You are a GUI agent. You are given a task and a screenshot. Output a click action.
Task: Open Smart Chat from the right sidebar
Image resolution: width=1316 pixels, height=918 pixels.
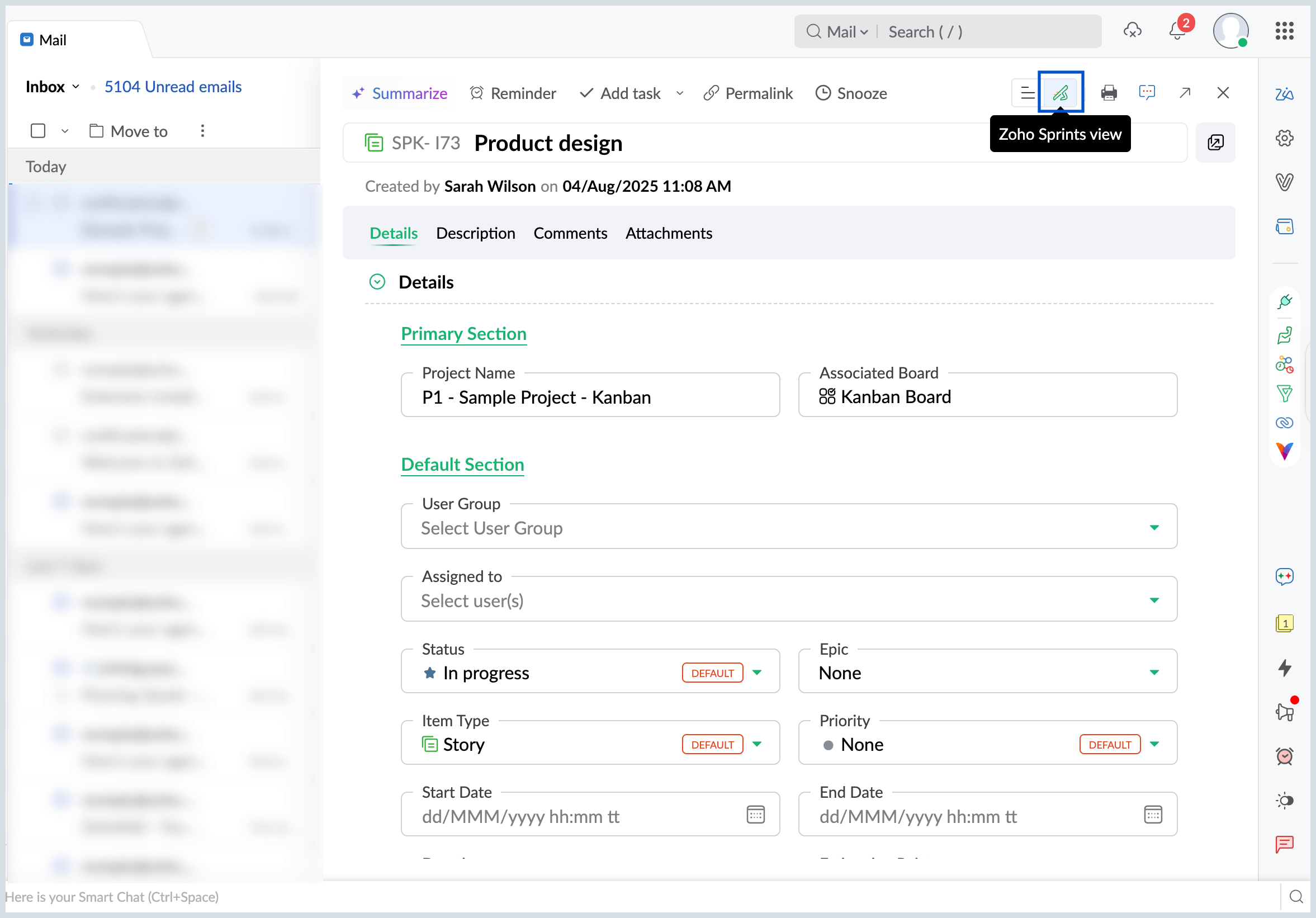(1285, 577)
